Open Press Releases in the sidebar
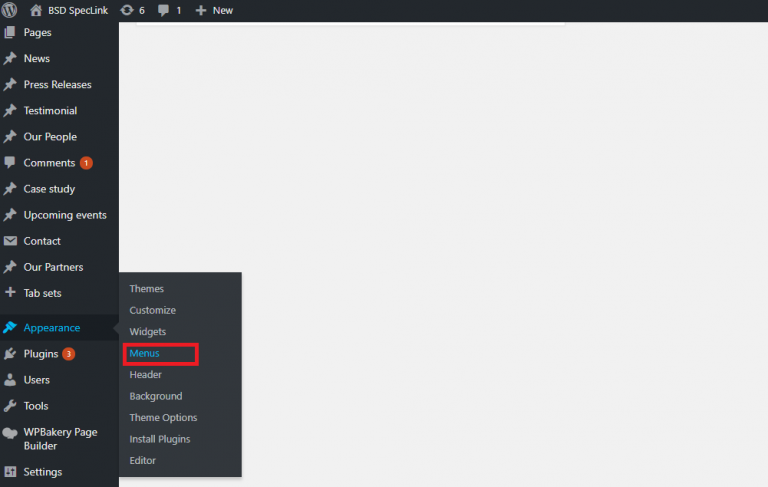The width and height of the screenshot is (768, 487). 57,85
